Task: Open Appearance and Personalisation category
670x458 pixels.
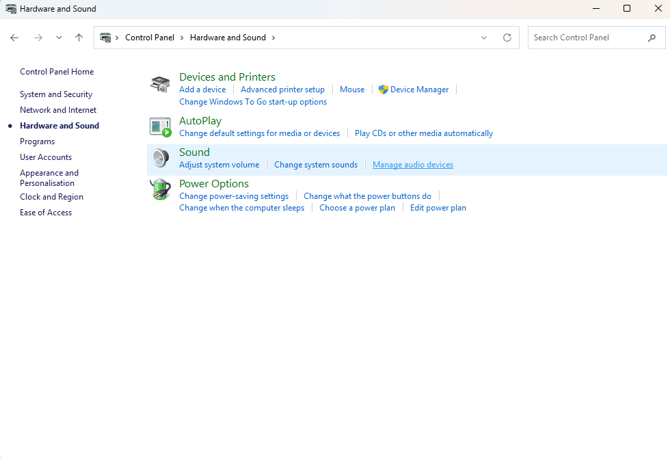Action: point(49,178)
